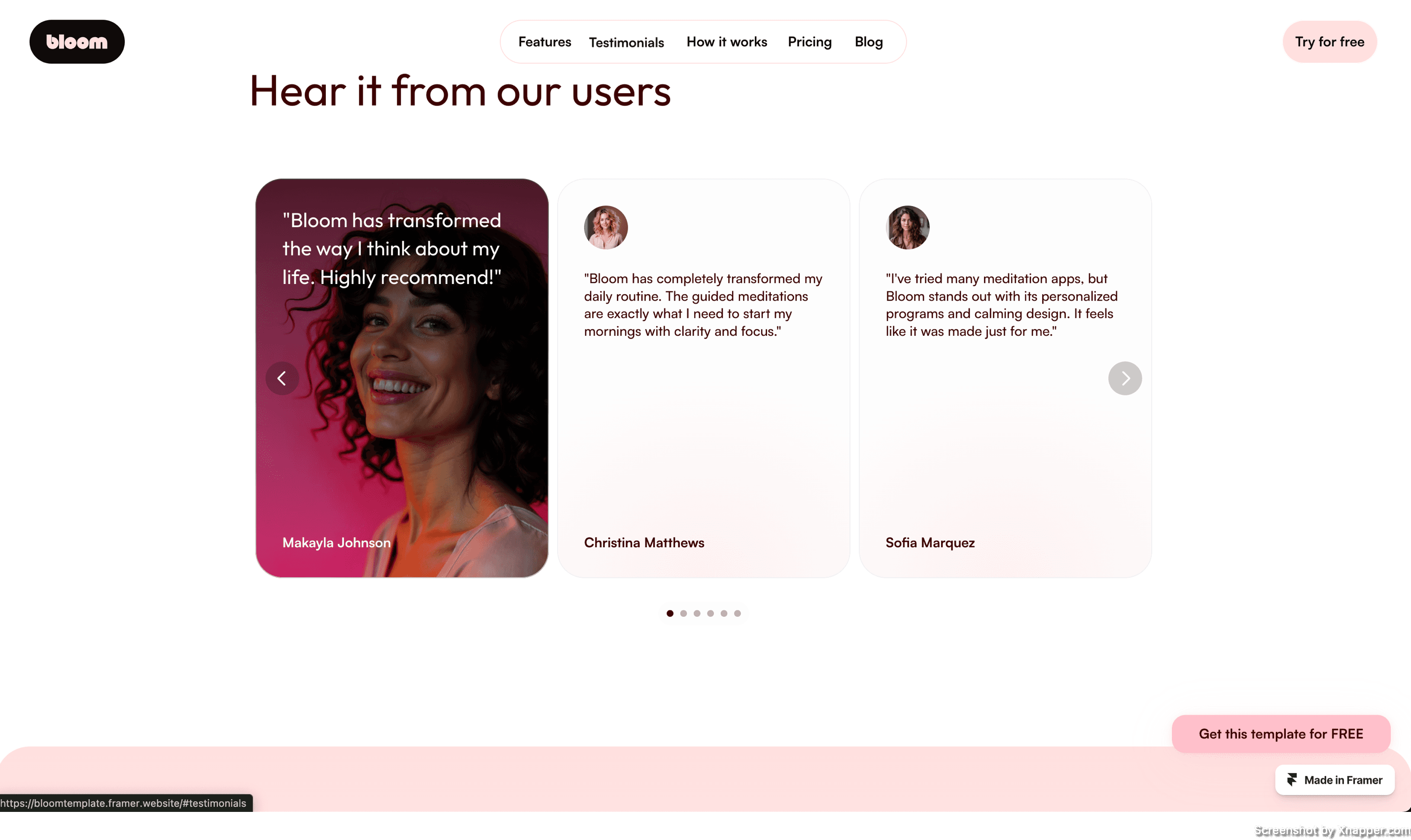Click Get this template for FREE
Viewport: 1411px width, 840px height.
pyautogui.click(x=1281, y=734)
